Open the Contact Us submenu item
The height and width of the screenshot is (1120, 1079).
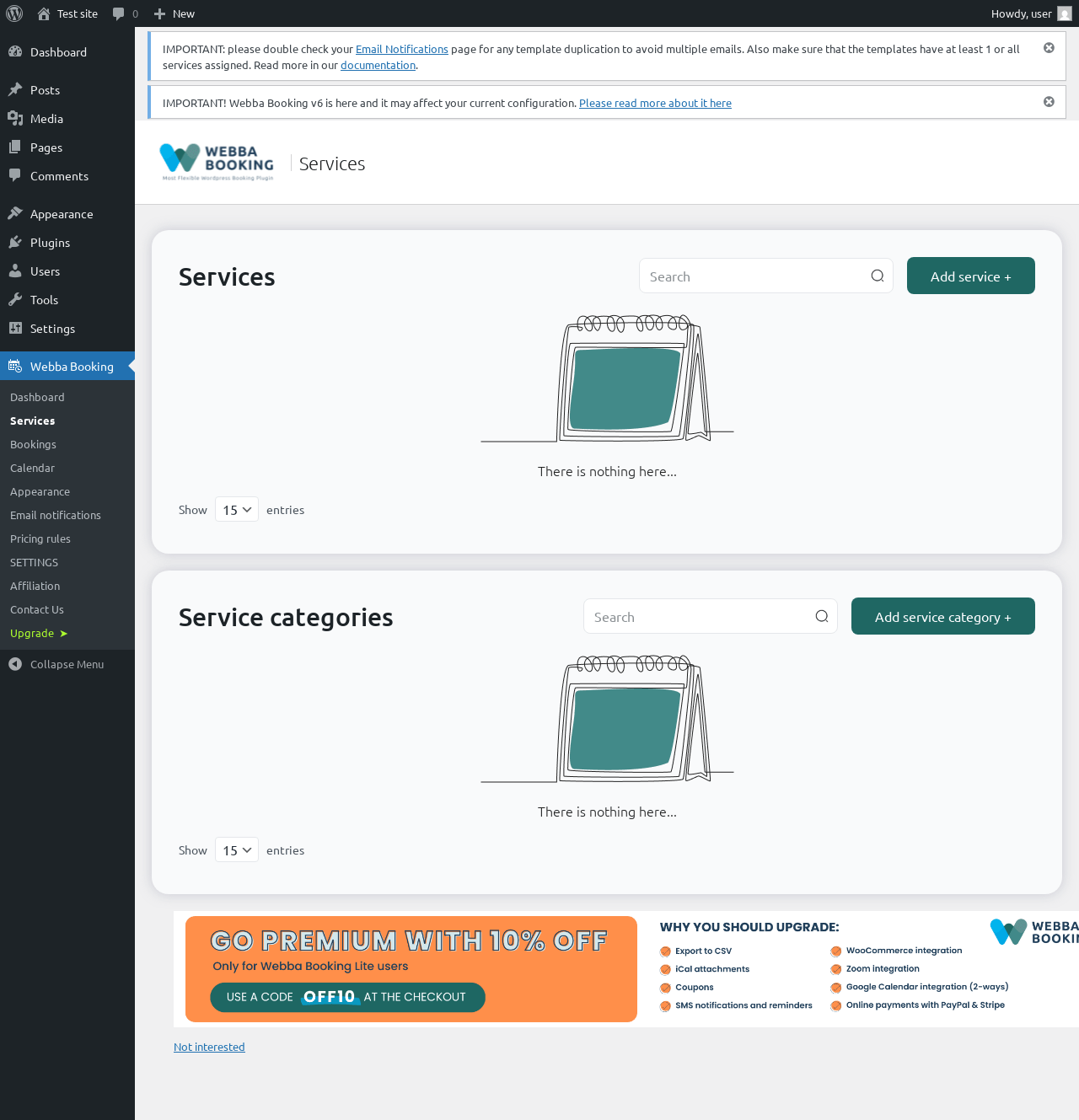(x=37, y=609)
